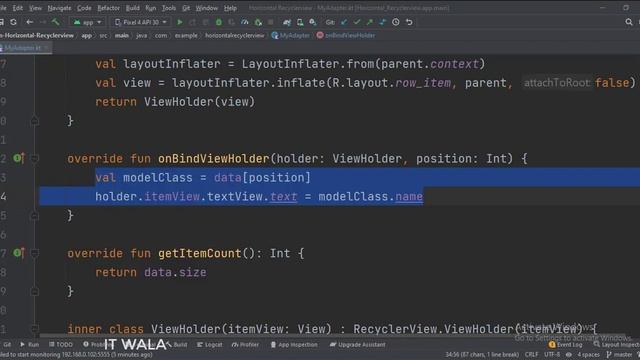640x360 pixels.
Task: Start debugging with the bug icon
Action: (x=219, y=22)
